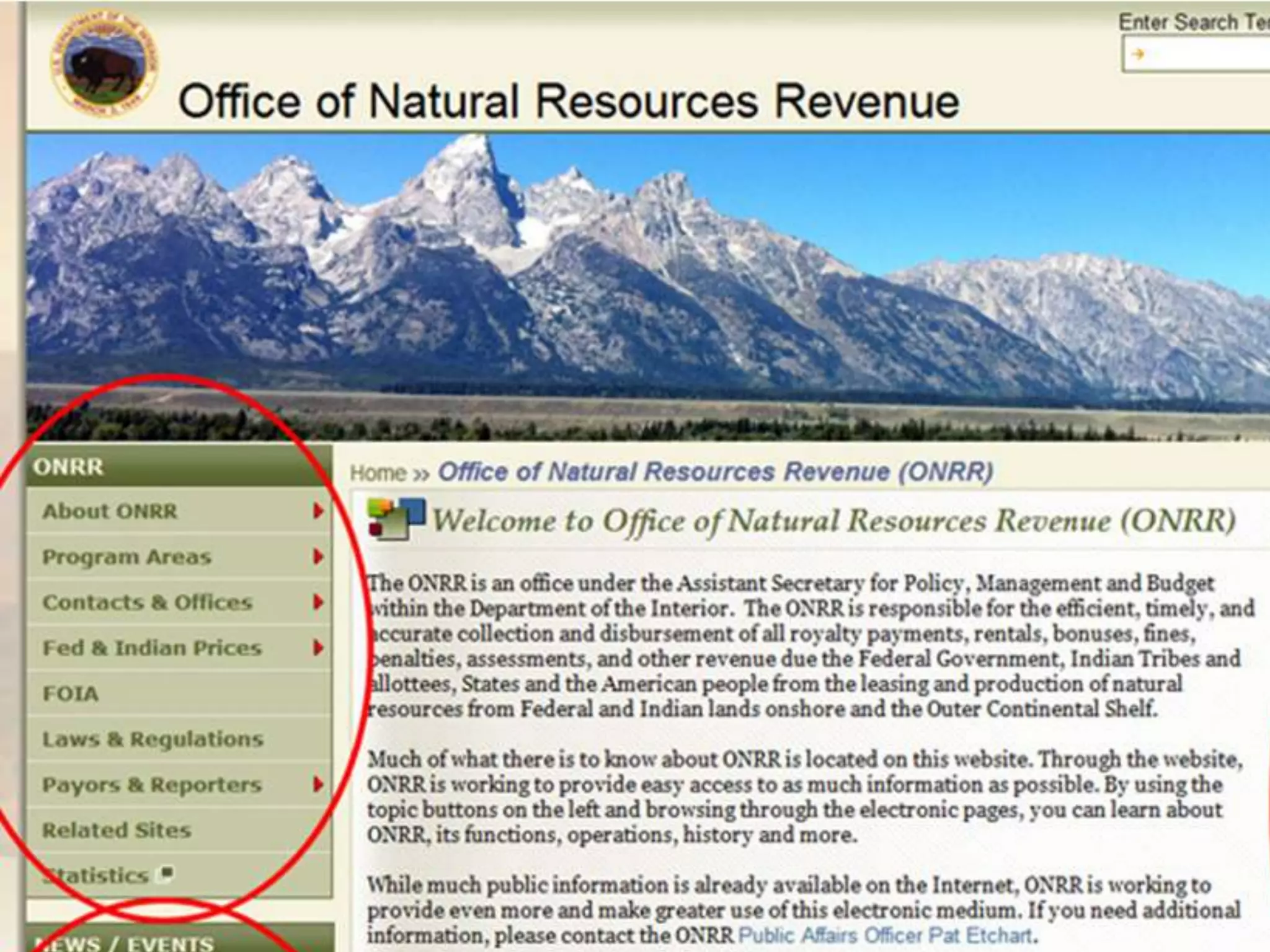Click the external link icon next to Statistics

pyautogui.click(x=165, y=874)
